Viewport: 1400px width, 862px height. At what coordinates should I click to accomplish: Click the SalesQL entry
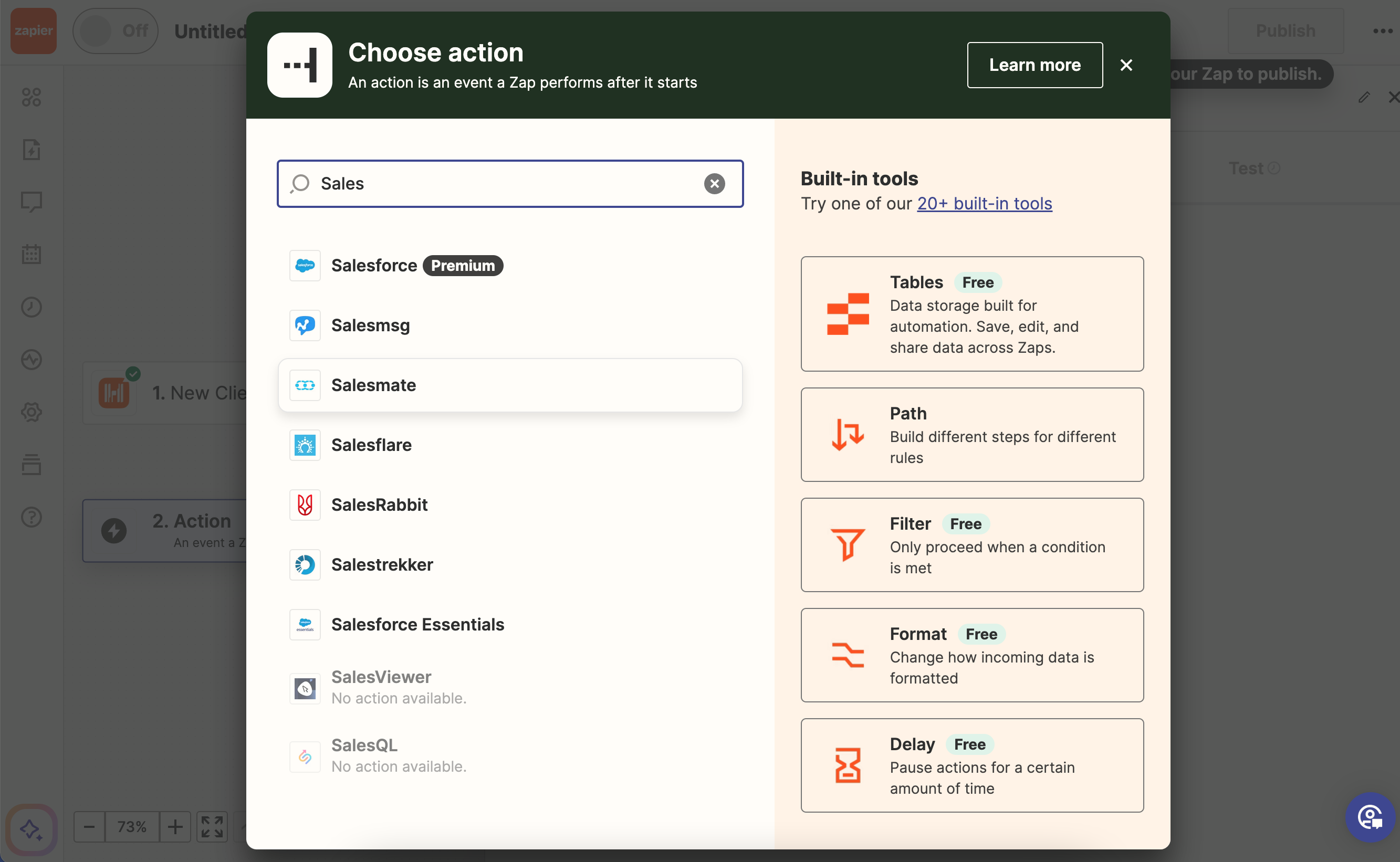coord(510,756)
